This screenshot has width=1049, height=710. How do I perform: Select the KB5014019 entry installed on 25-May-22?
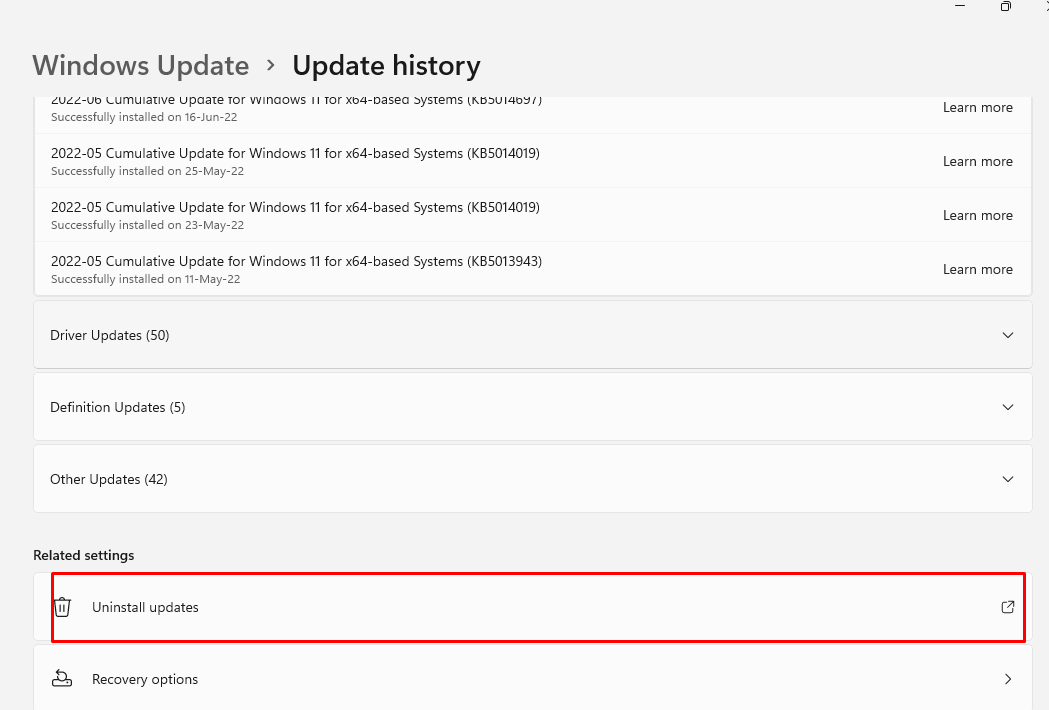(533, 161)
